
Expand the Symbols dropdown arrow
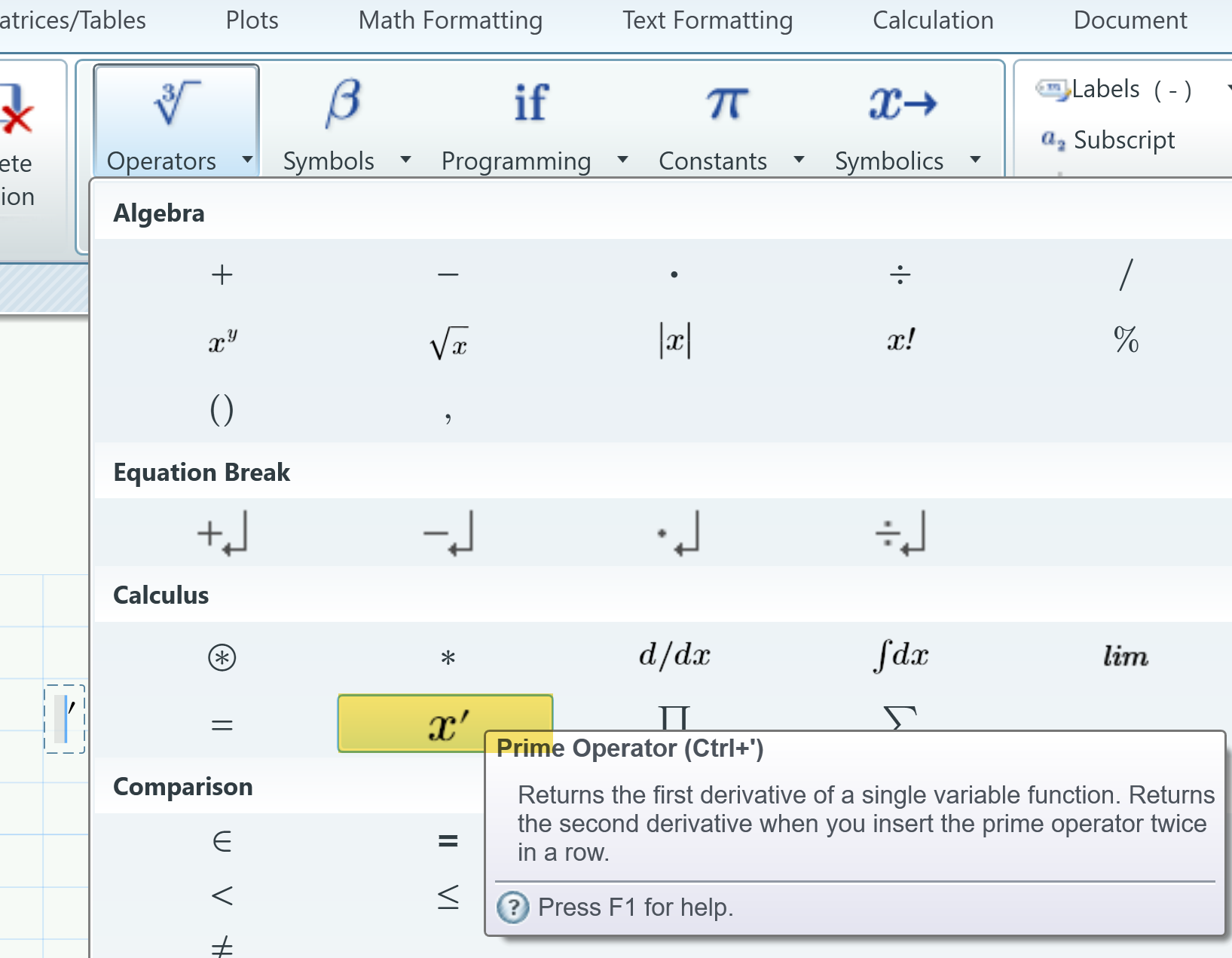pos(405,161)
